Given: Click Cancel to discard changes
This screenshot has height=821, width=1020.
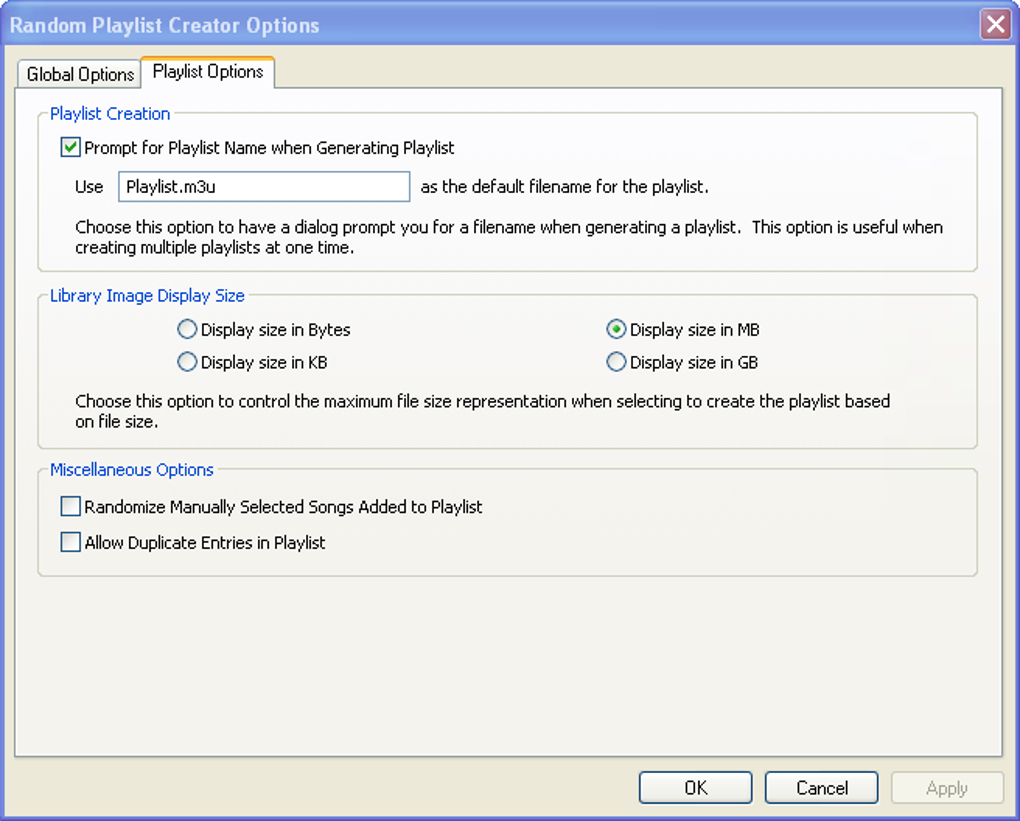Looking at the screenshot, I should 821,788.
